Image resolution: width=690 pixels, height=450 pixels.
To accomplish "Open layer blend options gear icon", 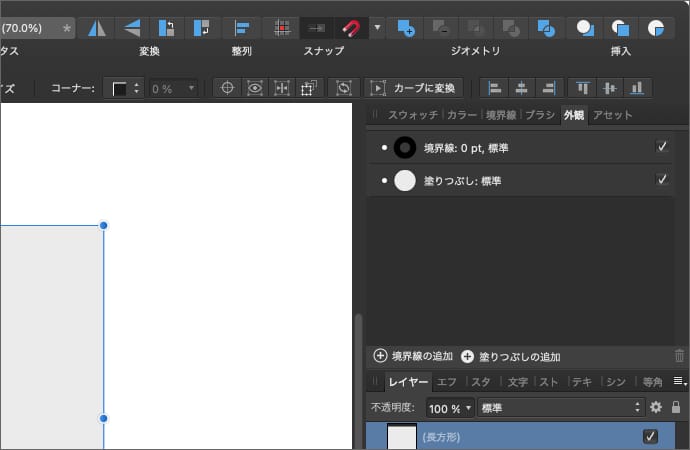I will (x=656, y=408).
